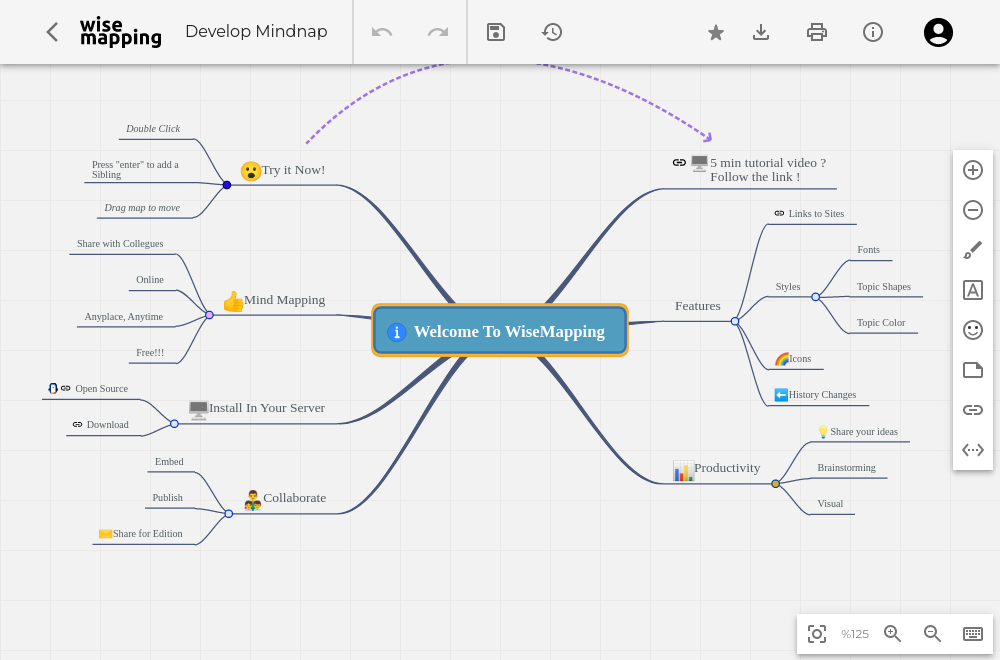Open link icon on tutorial video topic

click(x=679, y=163)
